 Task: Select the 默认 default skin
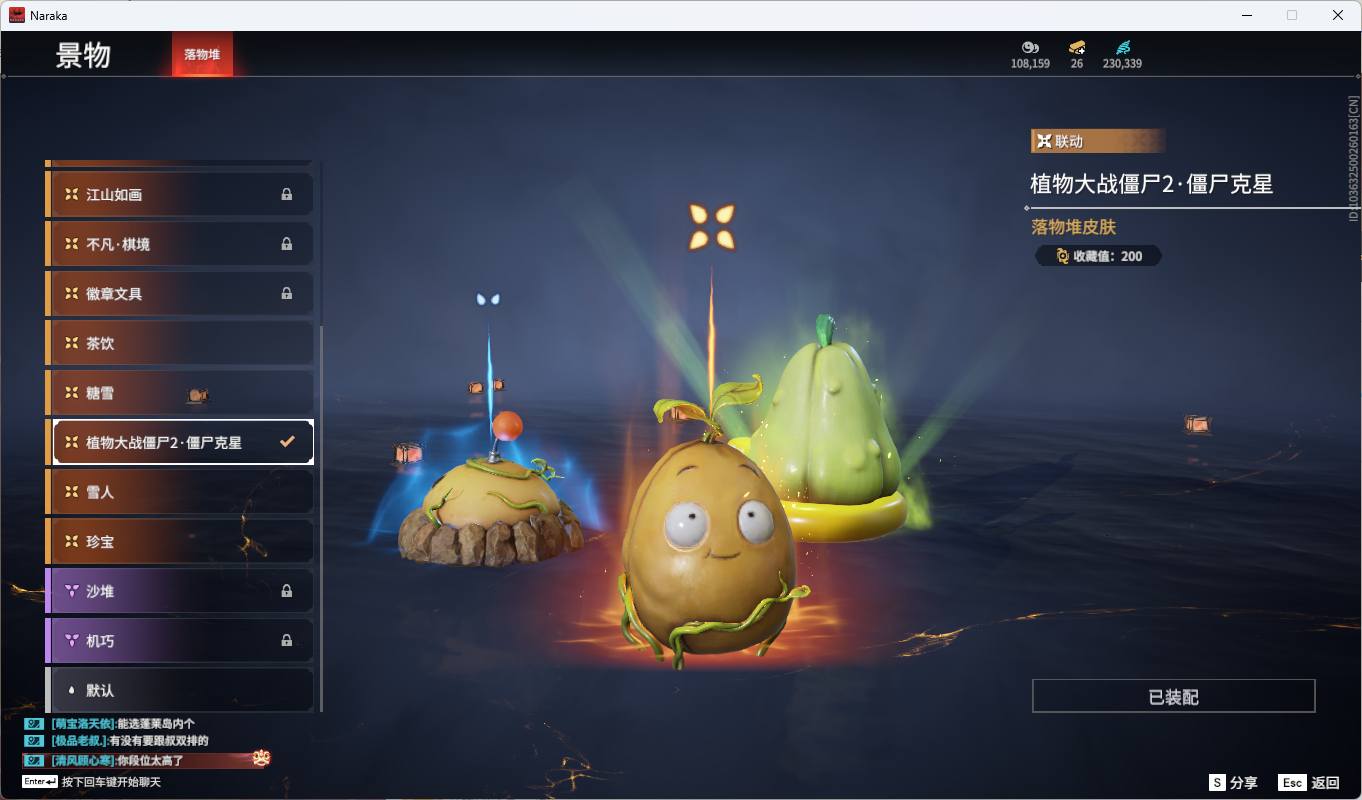(180, 690)
